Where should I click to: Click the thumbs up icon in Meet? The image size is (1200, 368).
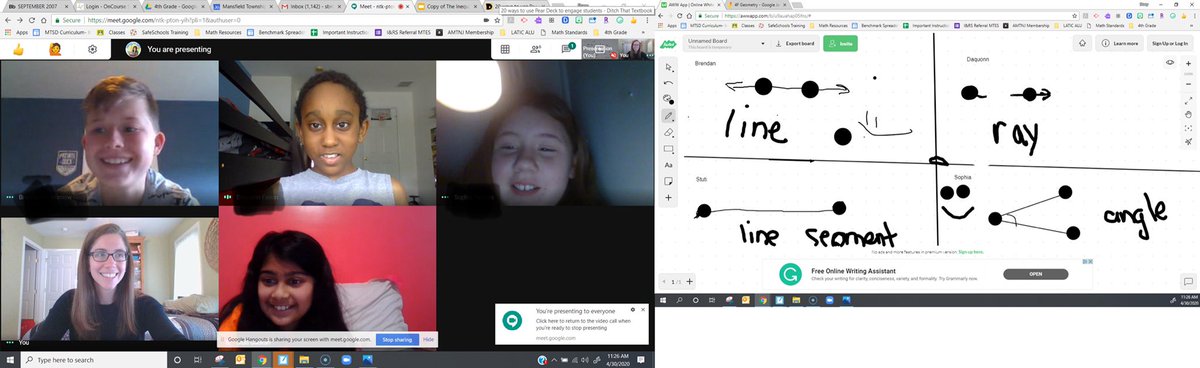point(18,49)
